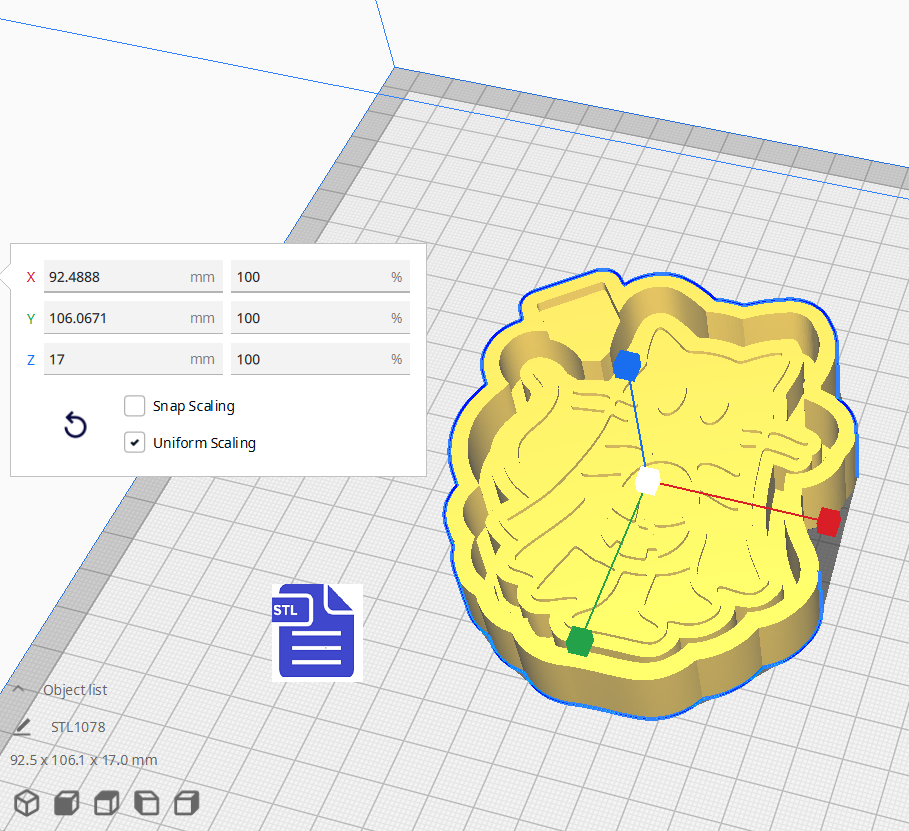Screen dimensions: 909x831
Task: Reset scaling with the circular arrow icon
Action: (75, 425)
